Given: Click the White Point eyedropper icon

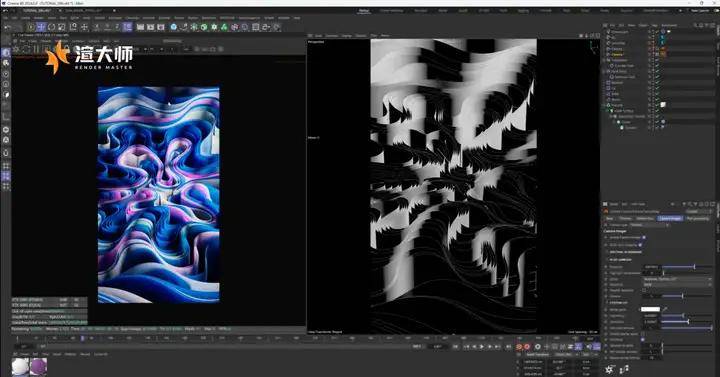Looking at the screenshot, I should pos(665,309).
